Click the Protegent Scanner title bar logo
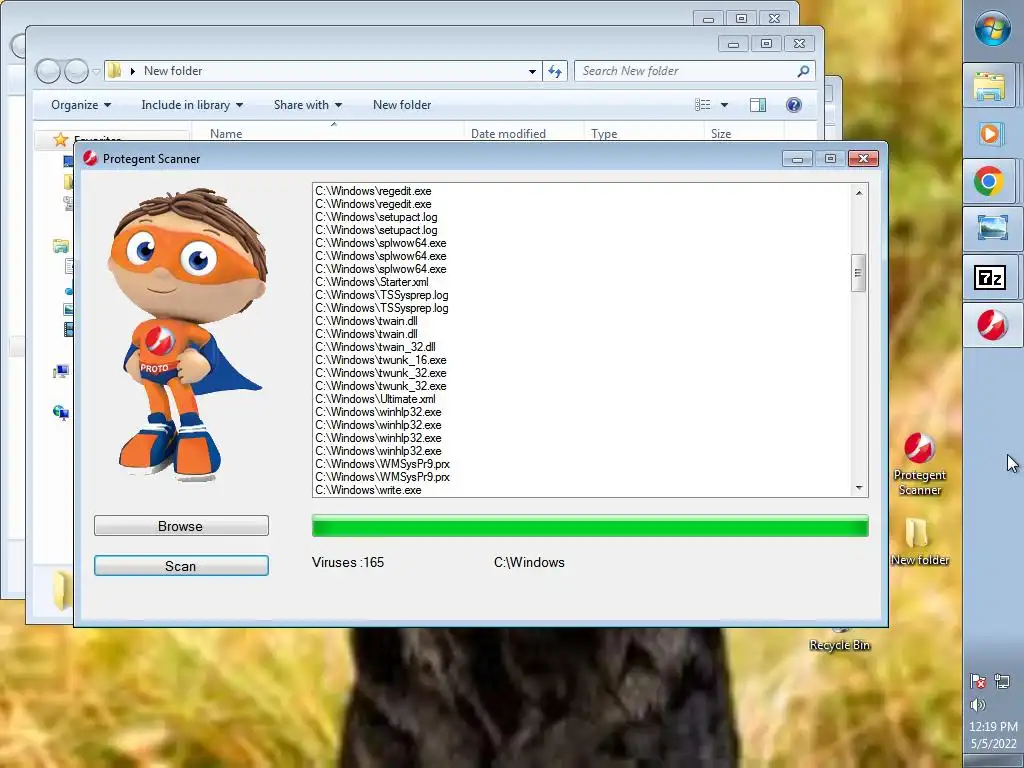This screenshot has height=768, width=1024. (90, 158)
